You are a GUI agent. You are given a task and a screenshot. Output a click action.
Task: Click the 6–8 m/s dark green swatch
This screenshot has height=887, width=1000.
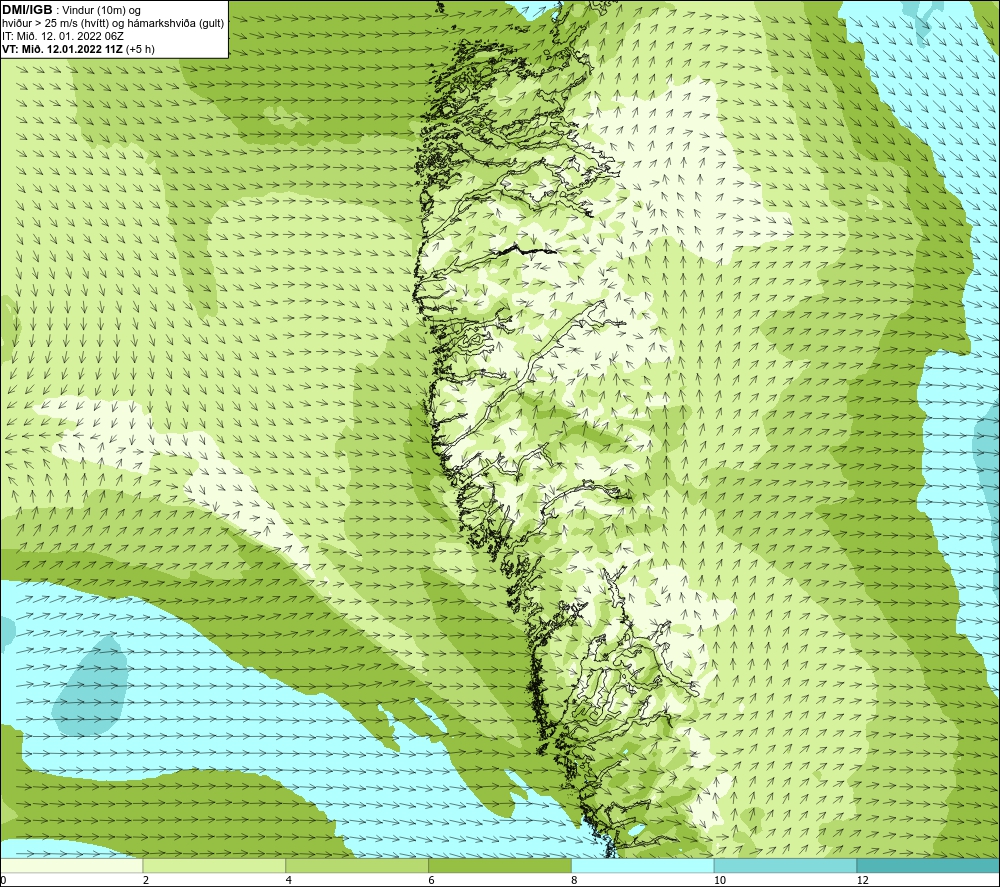coord(500,865)
